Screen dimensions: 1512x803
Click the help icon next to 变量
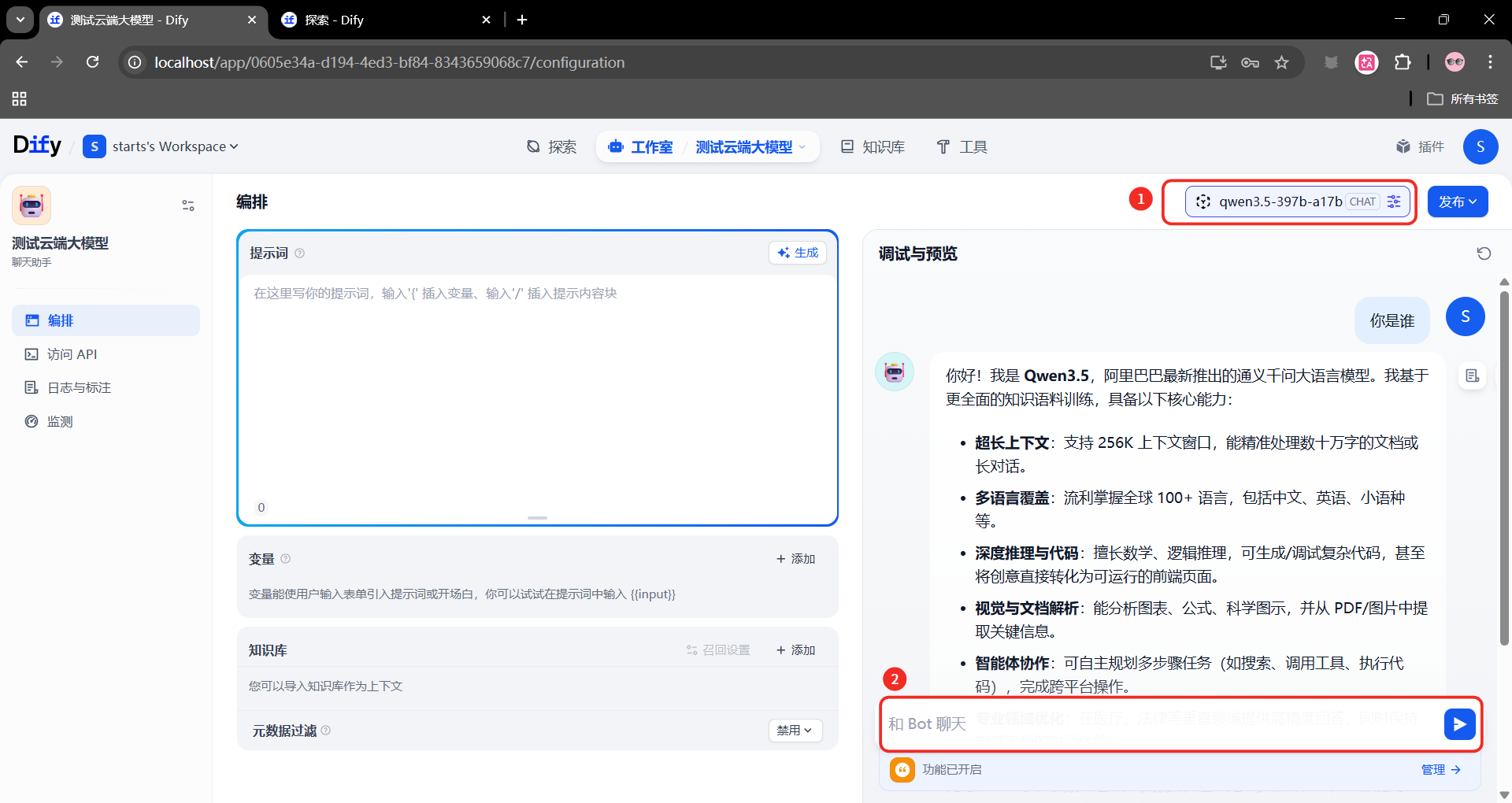tap(286, 559)
